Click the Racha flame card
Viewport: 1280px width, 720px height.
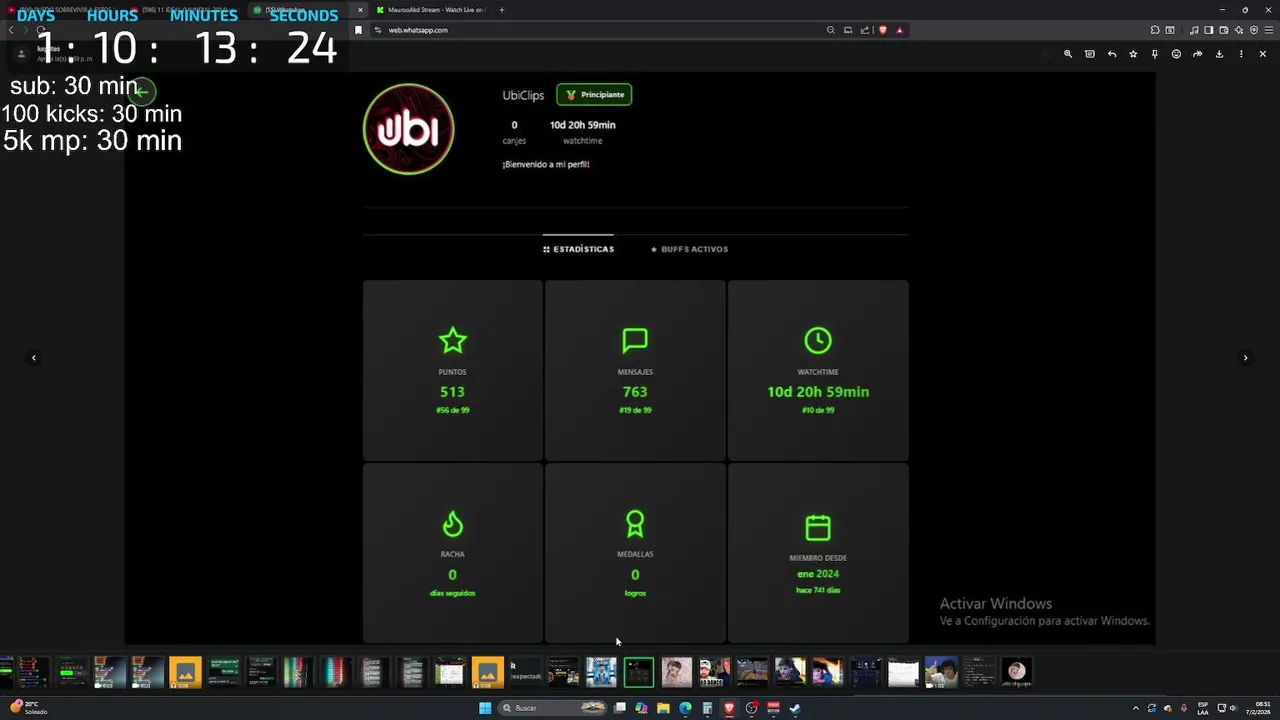tap(452, 553)
